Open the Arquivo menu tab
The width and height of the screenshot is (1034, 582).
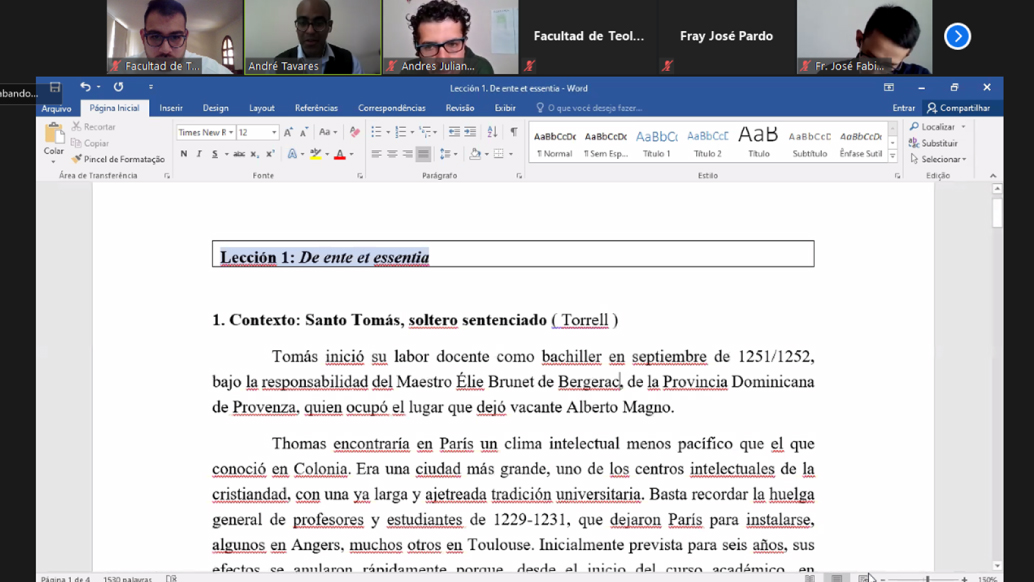[57, 108]
